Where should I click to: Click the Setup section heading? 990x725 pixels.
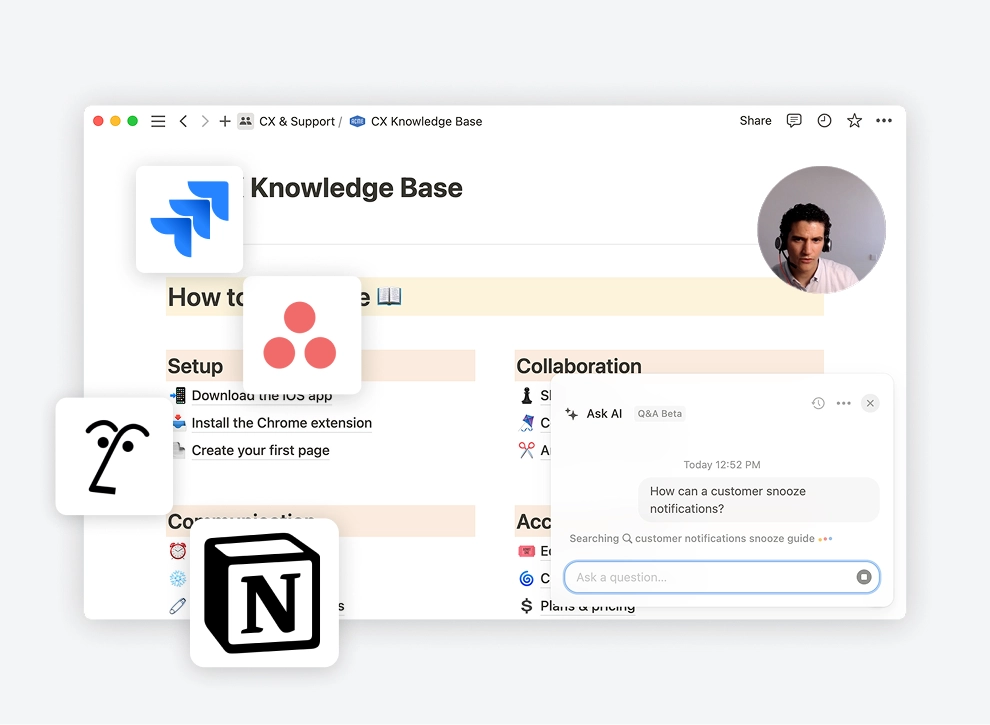tap(195, 366)
